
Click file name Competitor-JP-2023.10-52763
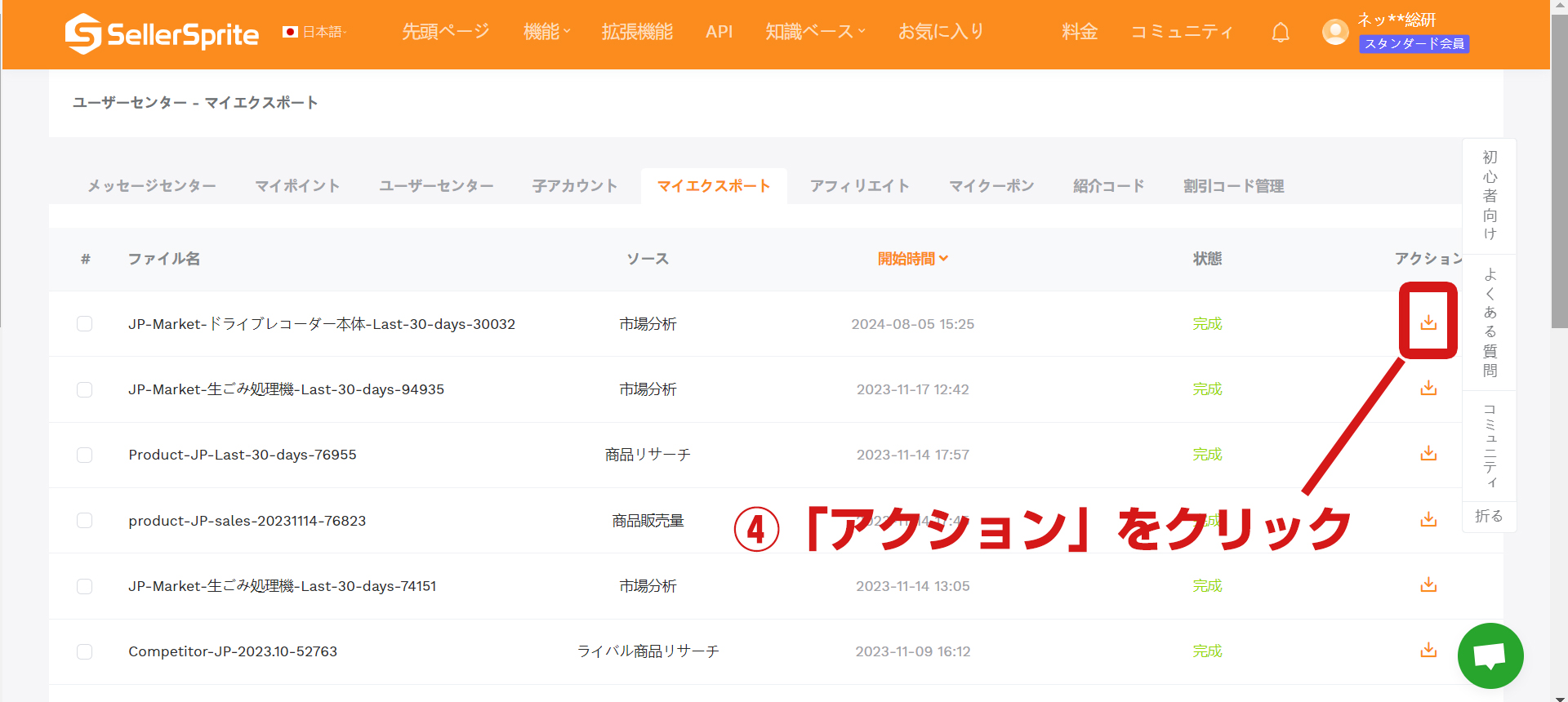point(233,651)
